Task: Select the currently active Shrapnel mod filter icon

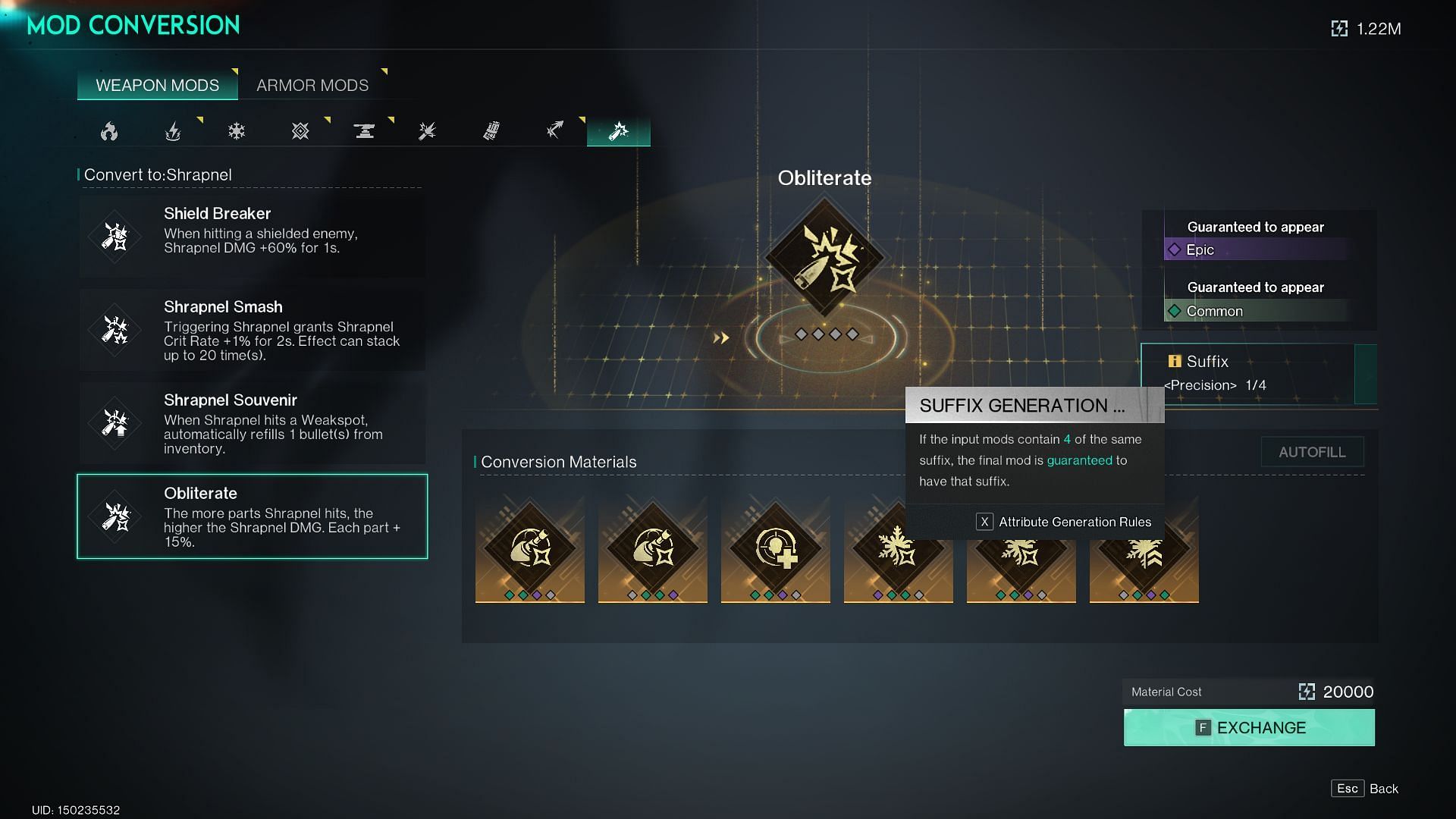Action: (618, 131)
